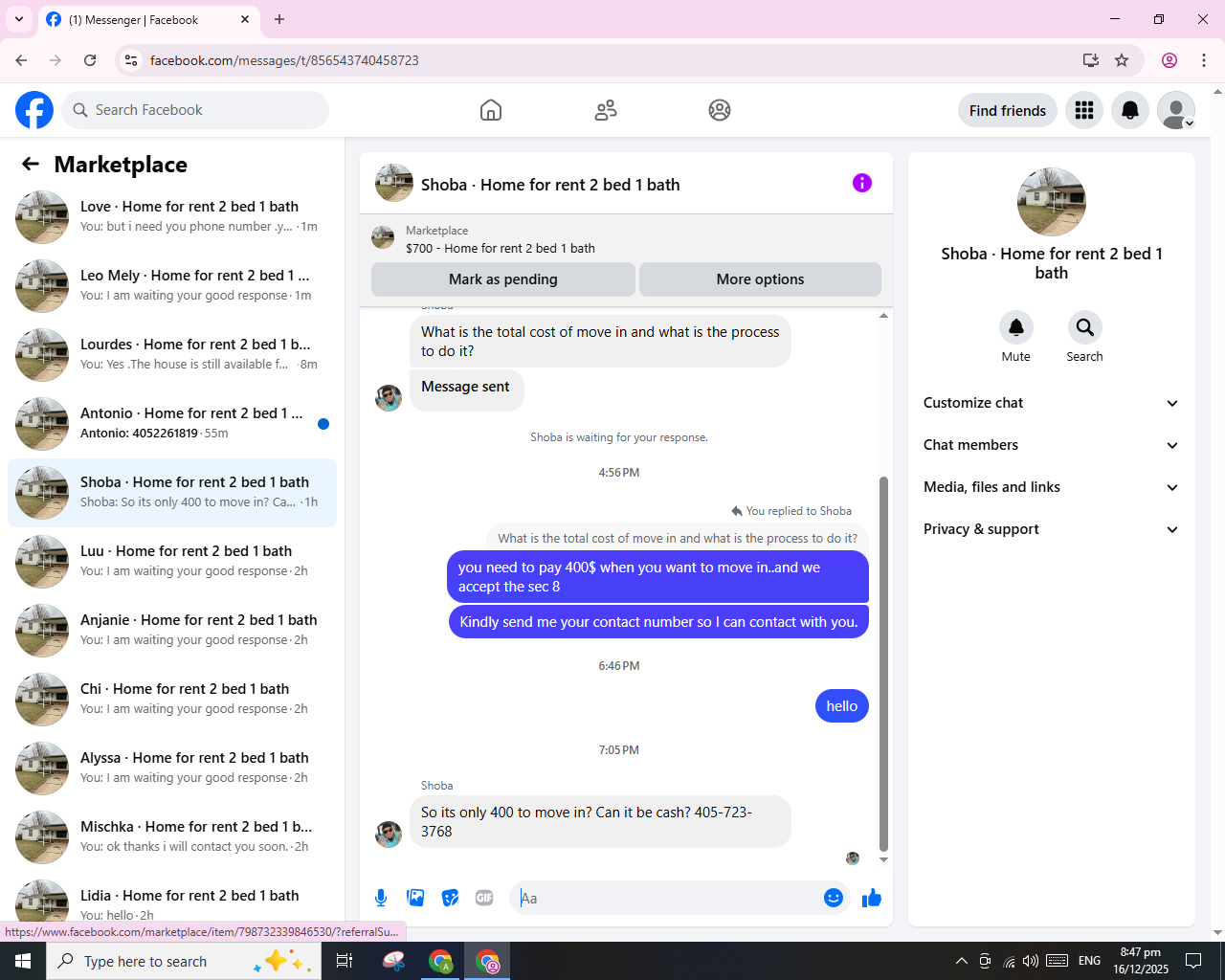
Task: Open the Anjanie conversation
Action: (172, 631)
